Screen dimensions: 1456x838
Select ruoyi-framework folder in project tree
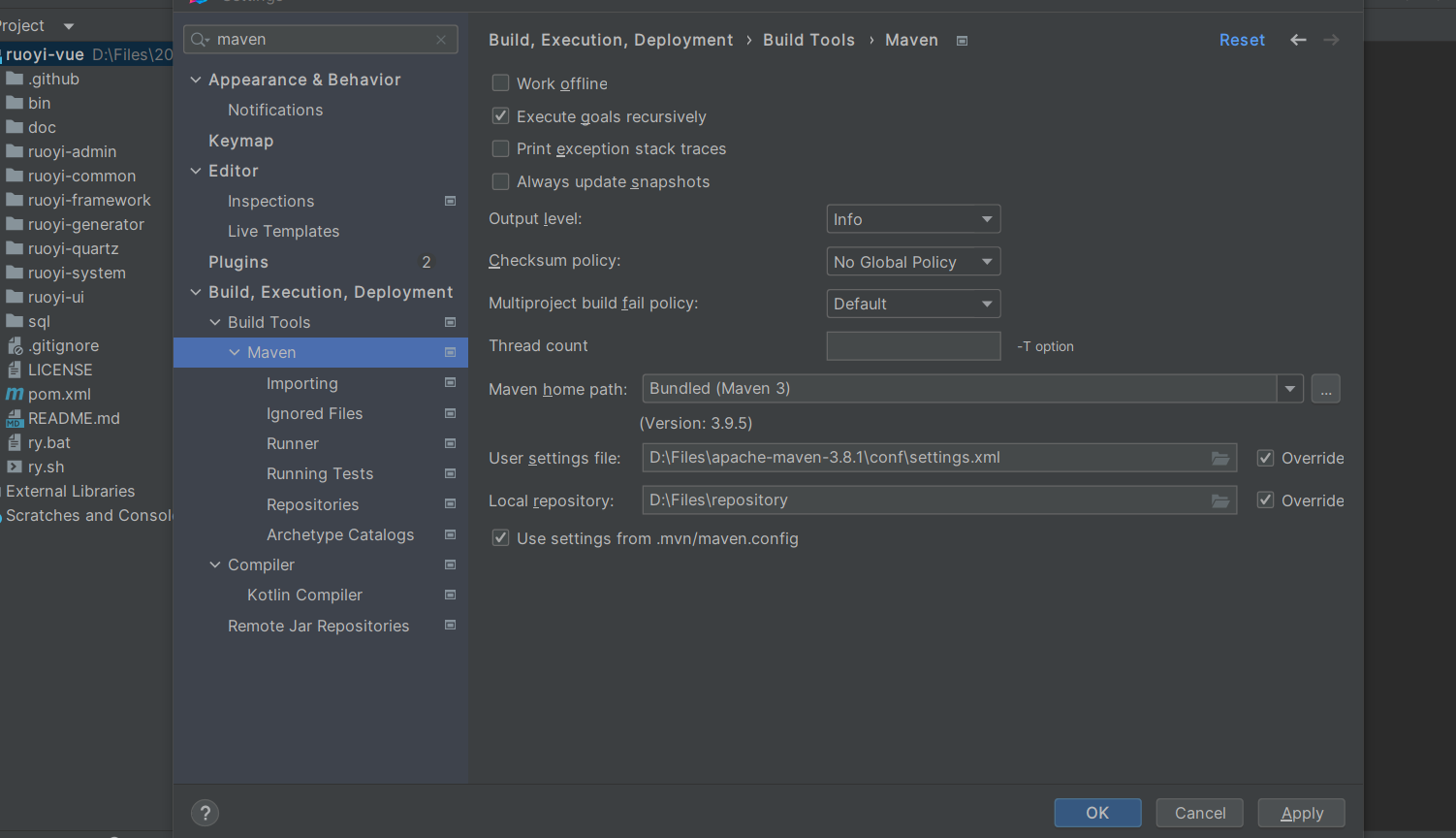point(87,200)
